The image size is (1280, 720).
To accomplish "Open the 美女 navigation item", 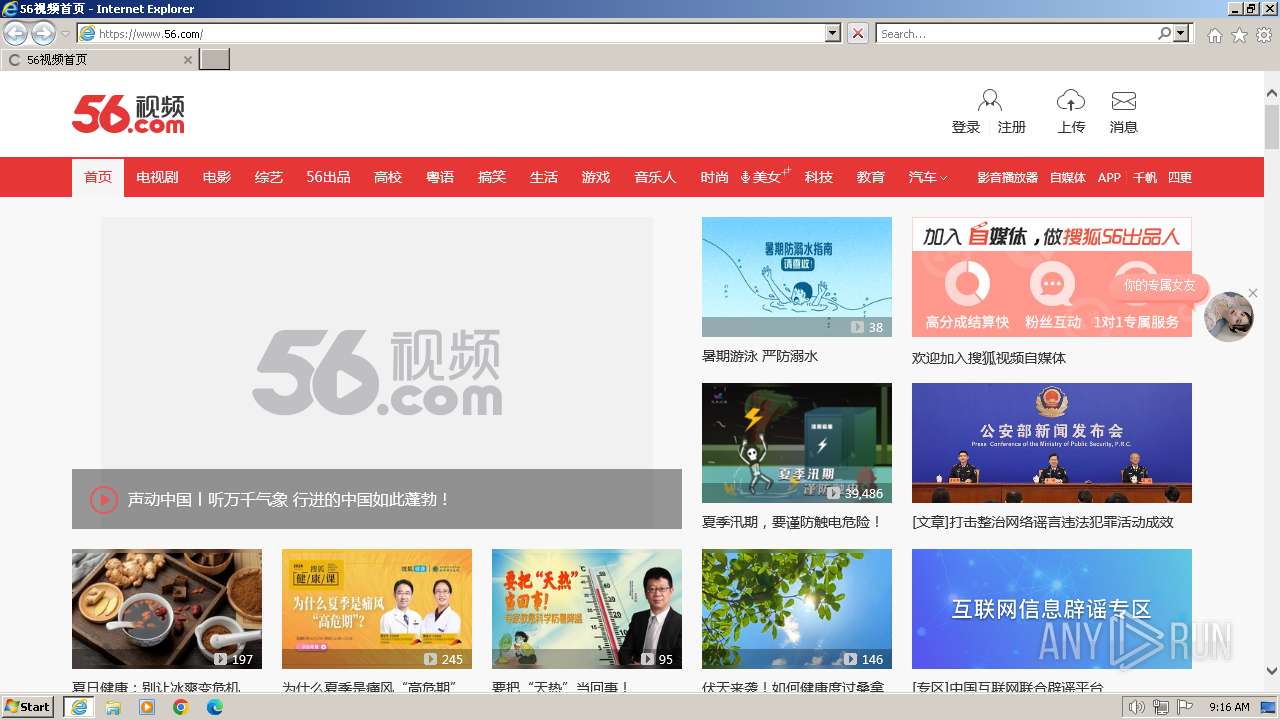I will (766, 177).
